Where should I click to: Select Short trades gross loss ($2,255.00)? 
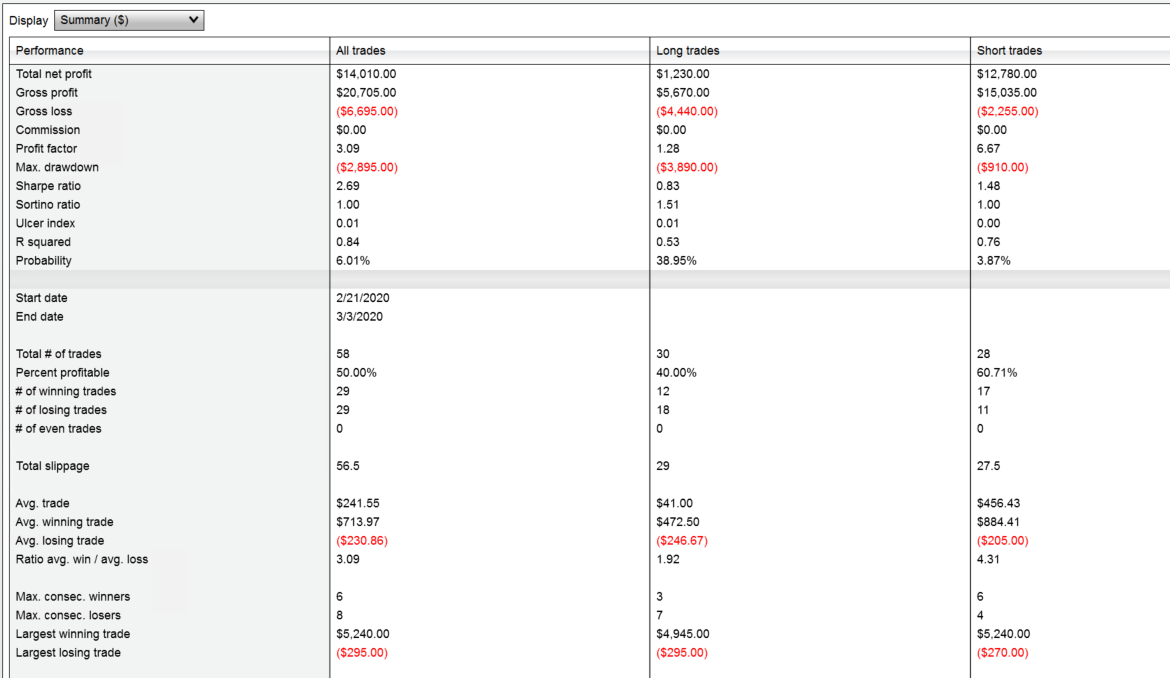[1007, 111]
